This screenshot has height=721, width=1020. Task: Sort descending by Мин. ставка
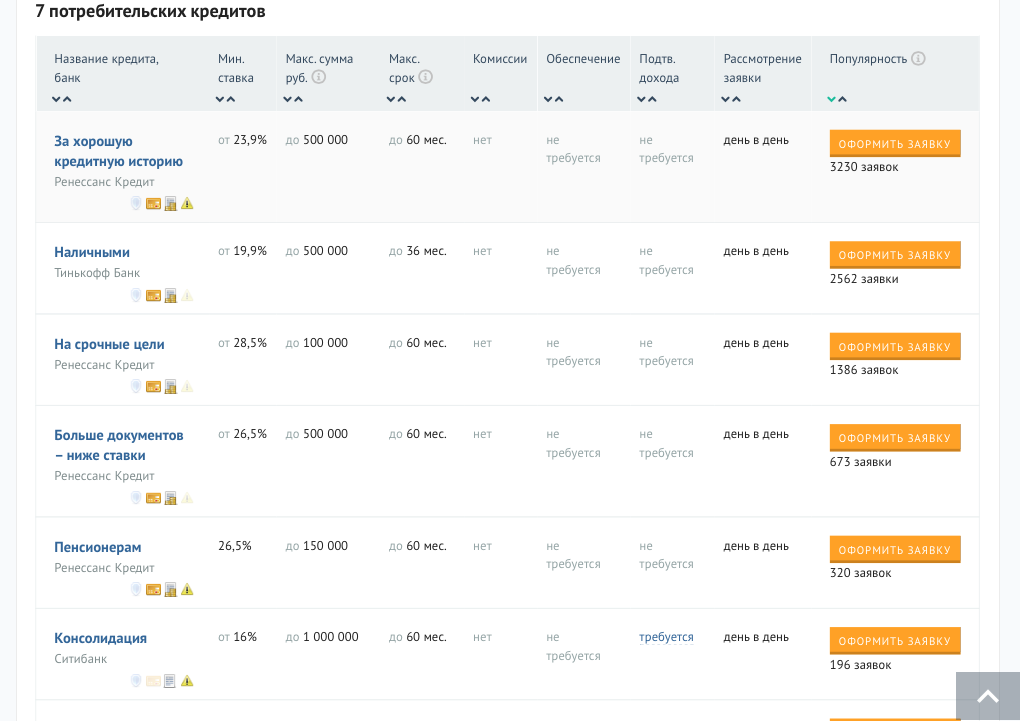tap(220, 100)
